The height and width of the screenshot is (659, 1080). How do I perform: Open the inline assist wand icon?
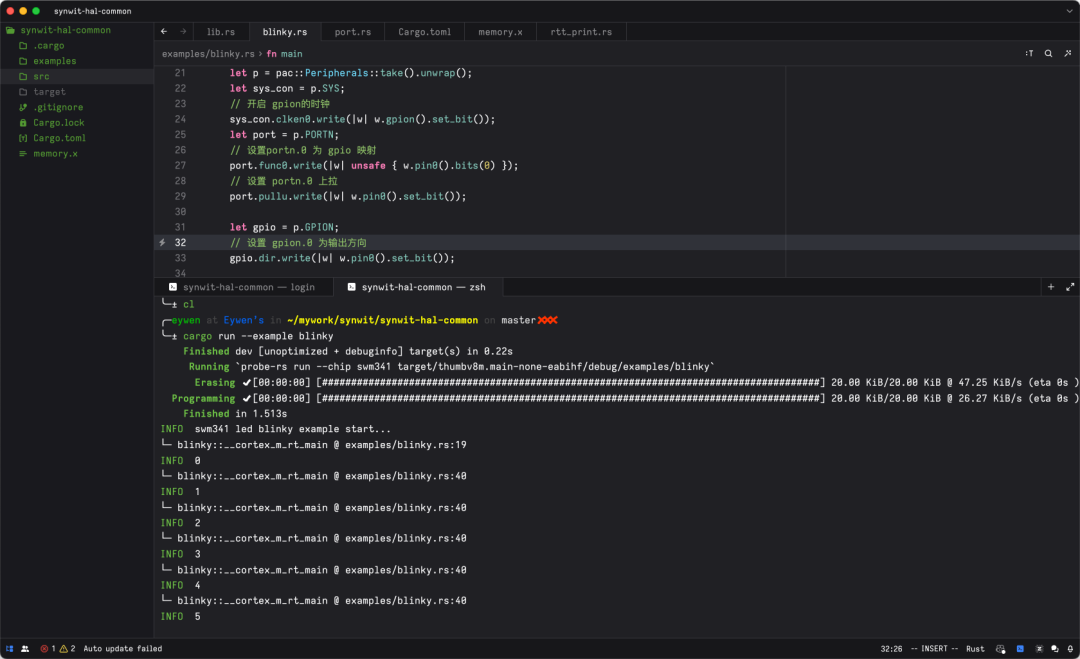tap(1066, 53)
